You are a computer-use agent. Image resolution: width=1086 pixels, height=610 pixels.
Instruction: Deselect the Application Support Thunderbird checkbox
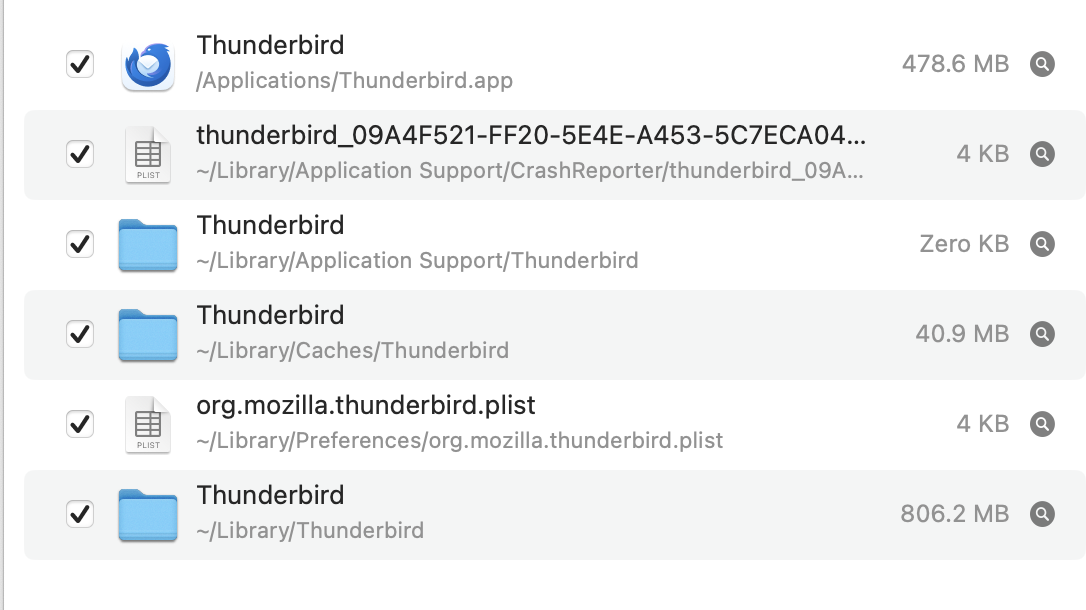point(80,245)
